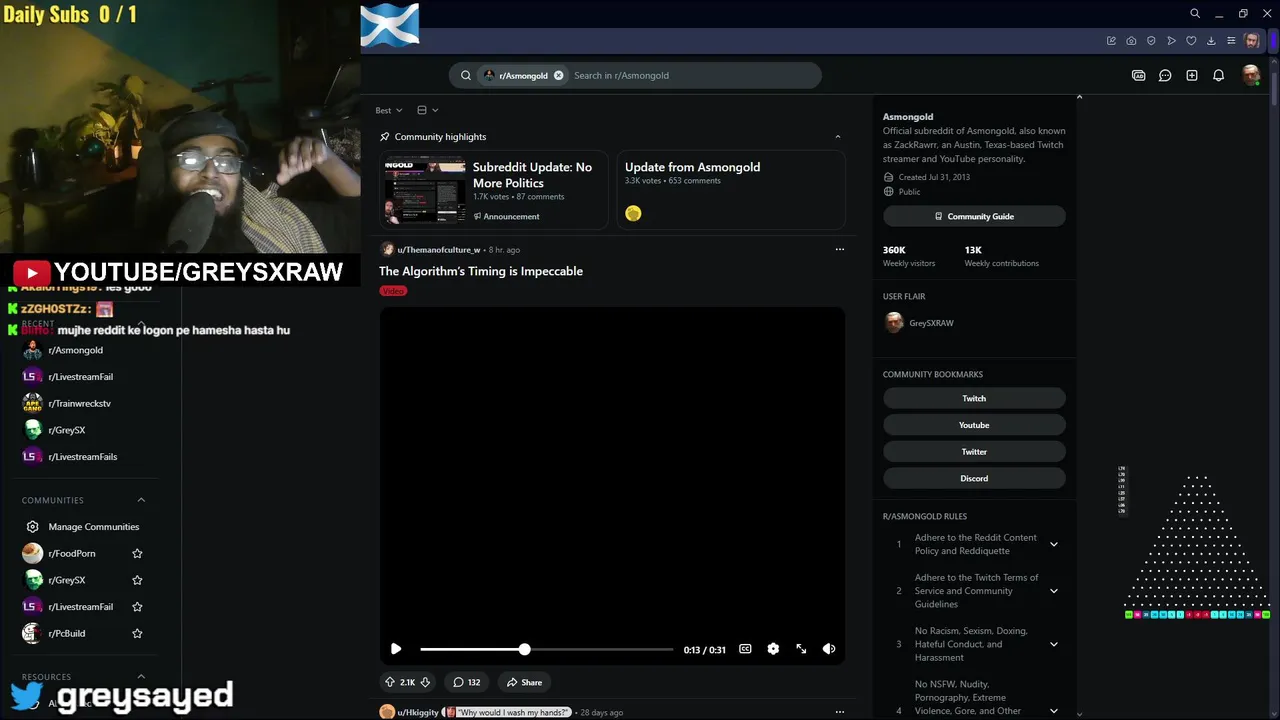Open options menu for Algorithm's Timing post
1280x720 pixels.
pyautogui.click(x=839, y=249)
